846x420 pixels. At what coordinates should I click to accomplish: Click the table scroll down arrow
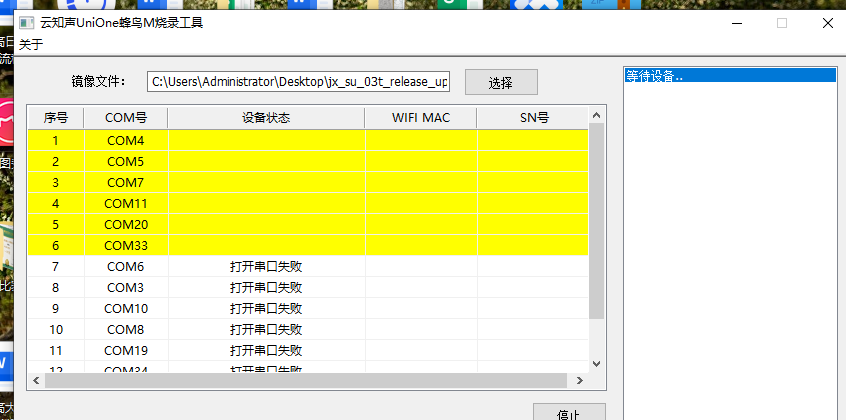[596, 364]
